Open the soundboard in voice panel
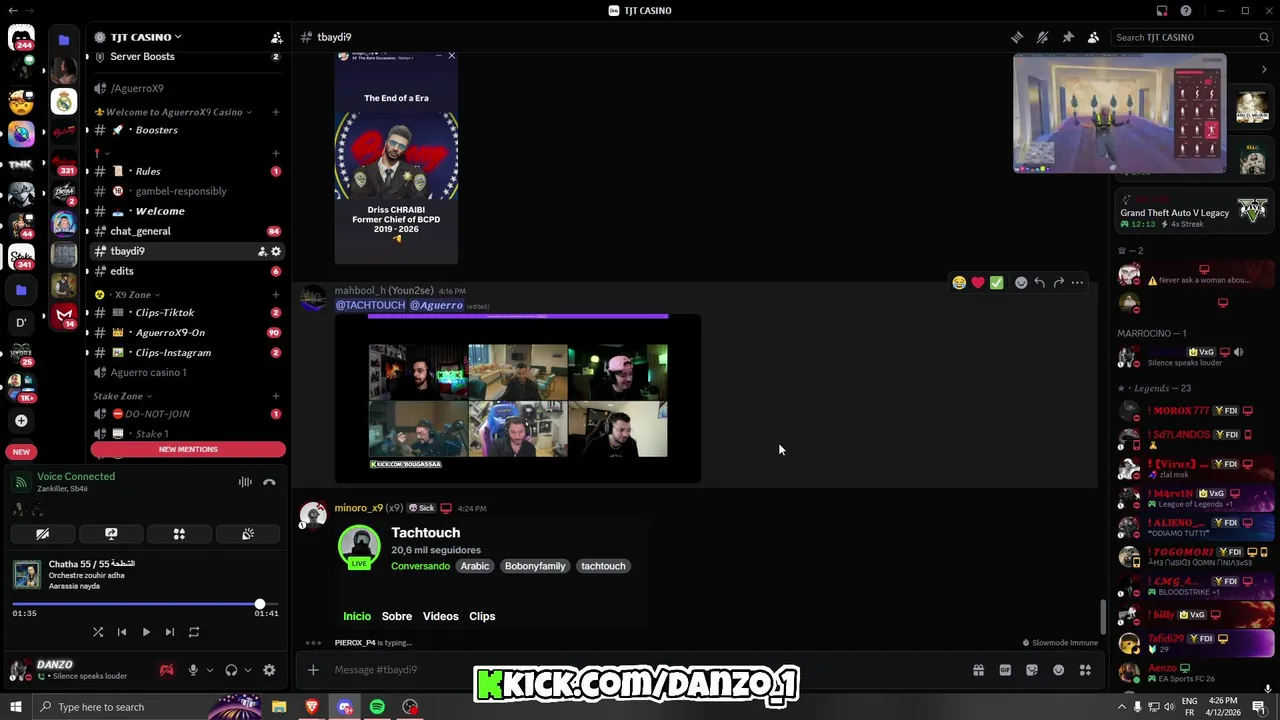 pos(248,534)
